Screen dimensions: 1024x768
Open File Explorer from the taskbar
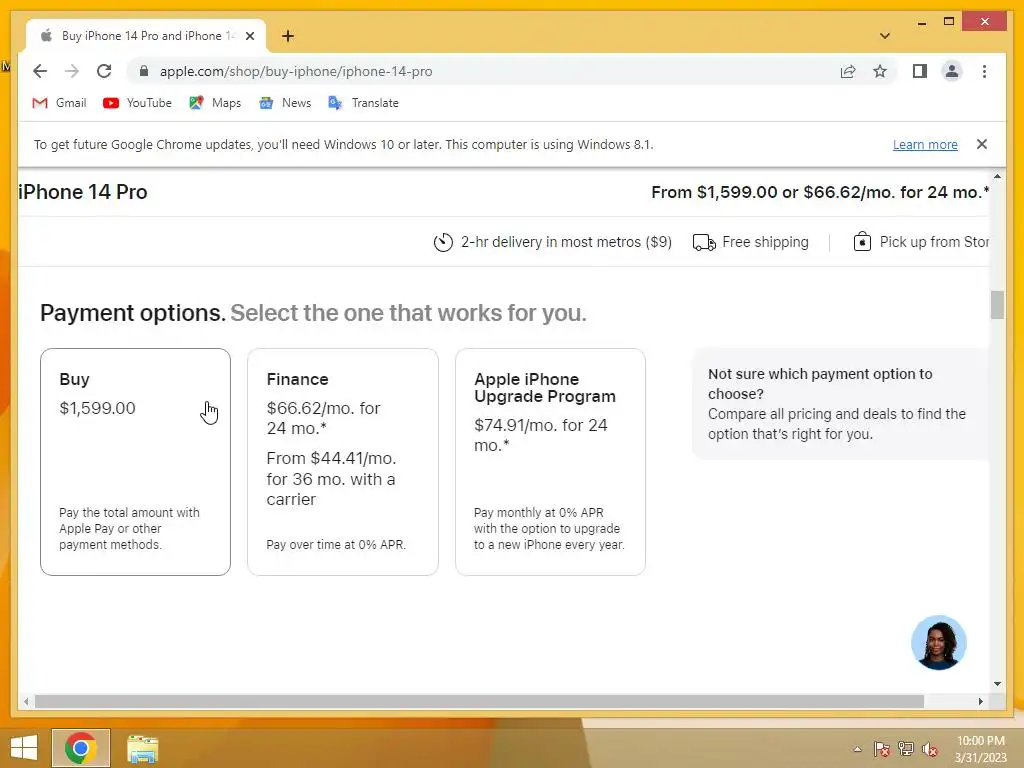pyautogui.click(x=142, y=748)
